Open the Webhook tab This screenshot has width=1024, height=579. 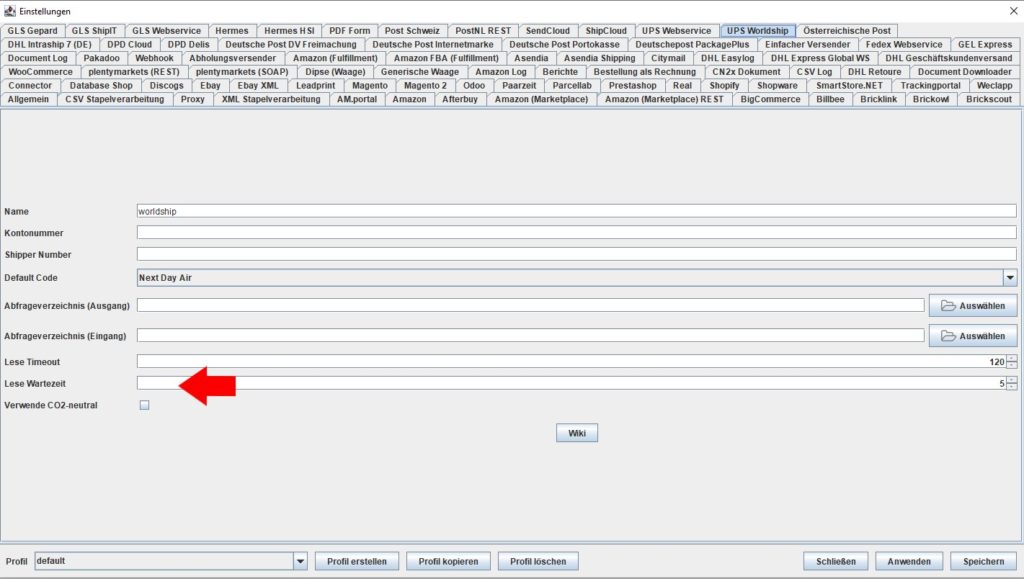[x=155, y=58]
